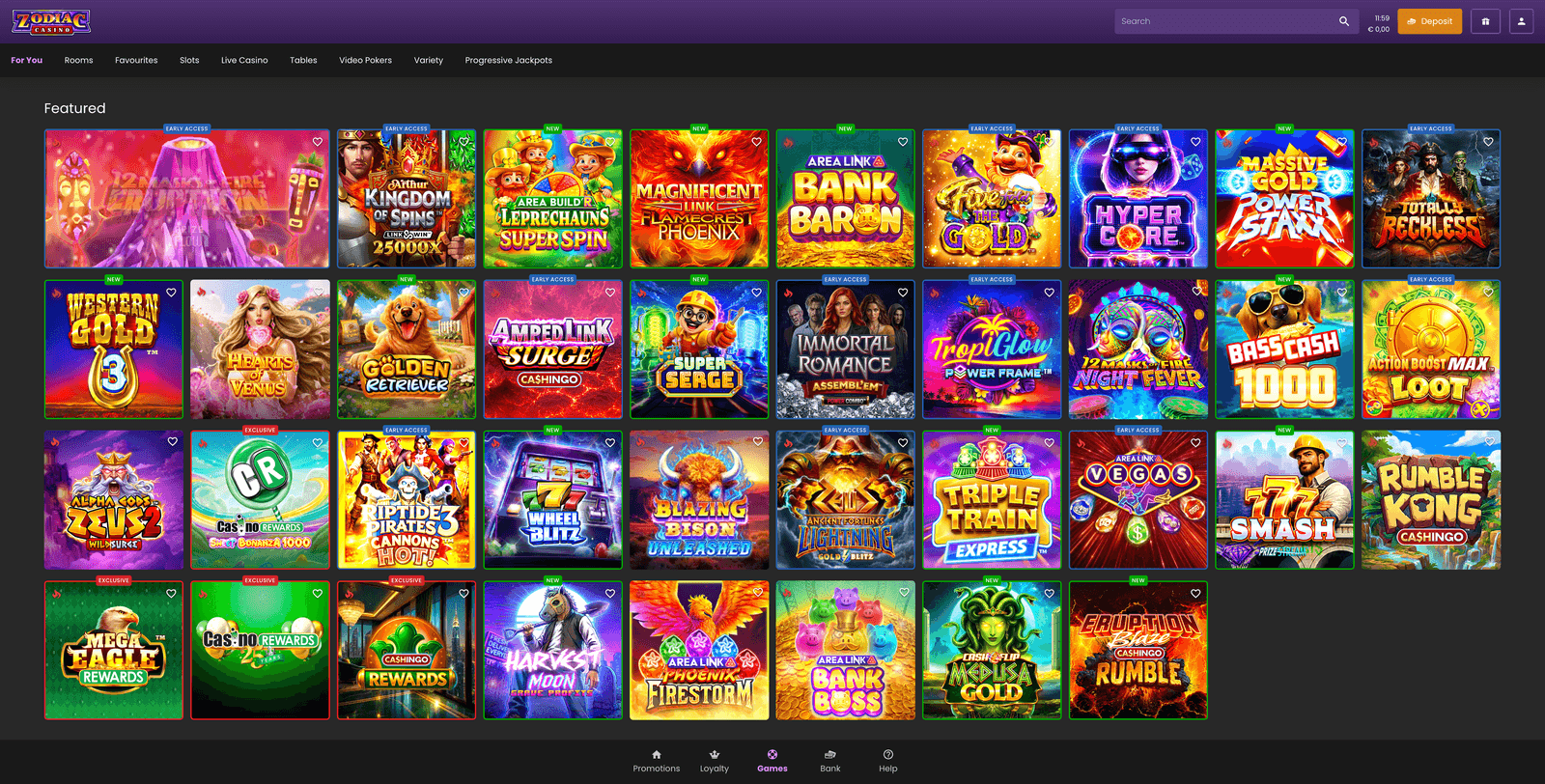Screen dimensions: 1545x784
Task: Open Kingdom of Spins game tile
Action: click(407, 199)
